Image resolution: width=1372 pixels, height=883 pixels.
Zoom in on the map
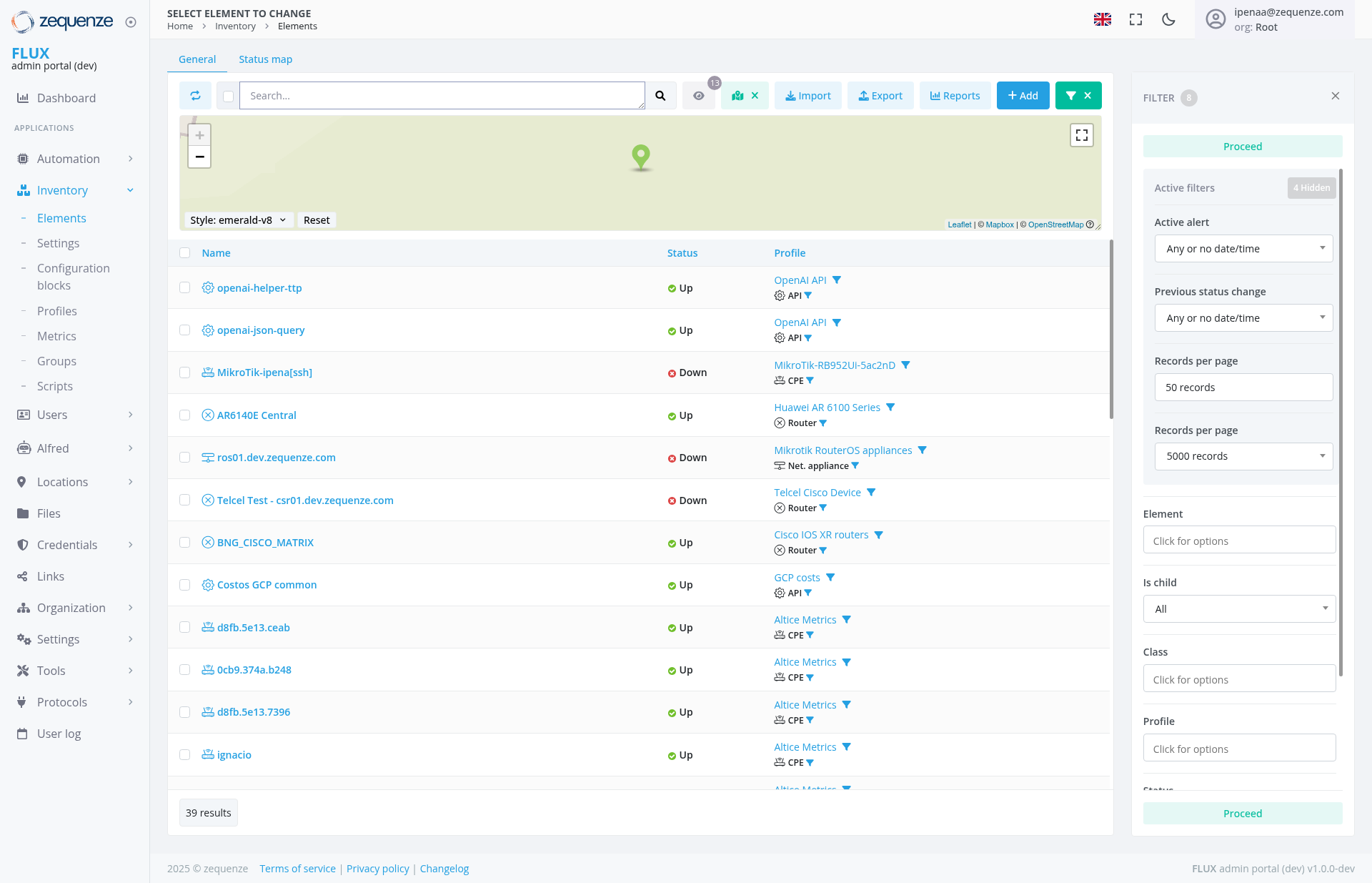pos(199,135)
